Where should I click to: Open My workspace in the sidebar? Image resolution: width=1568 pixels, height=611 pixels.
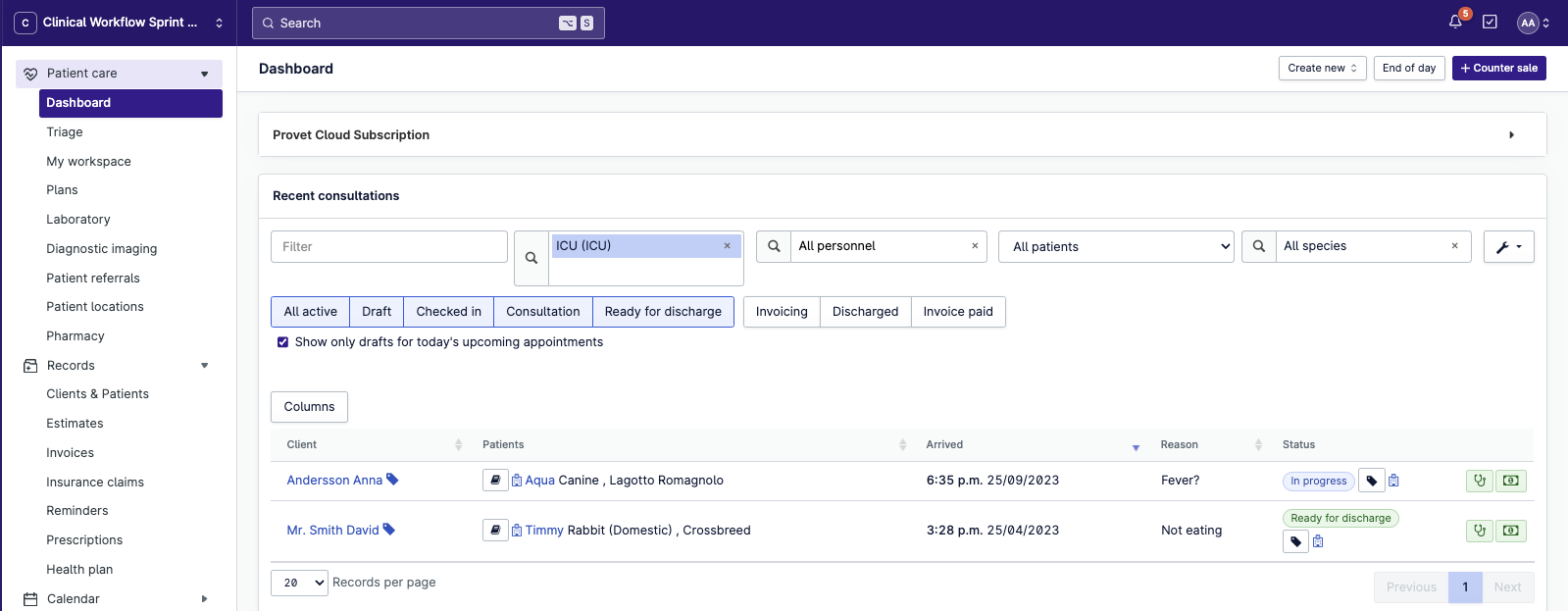point(88,162)
